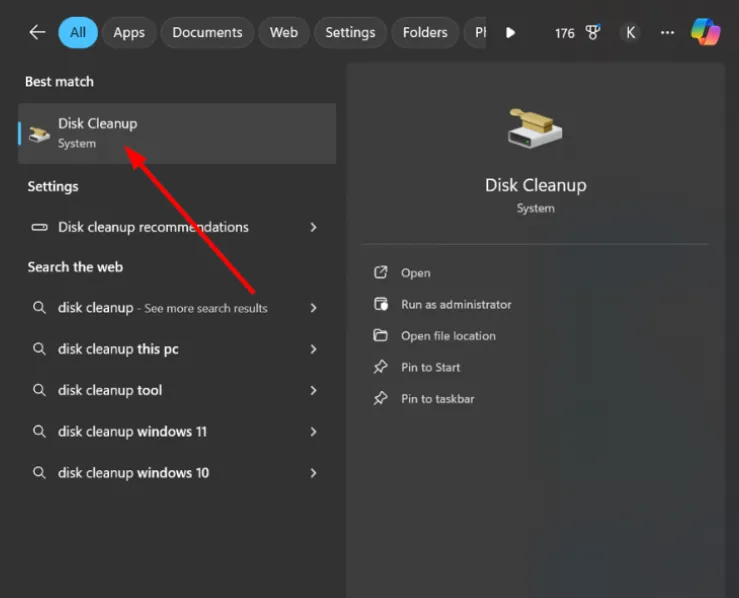Select 'disk cleanup windows 11' suggestion

177,432
